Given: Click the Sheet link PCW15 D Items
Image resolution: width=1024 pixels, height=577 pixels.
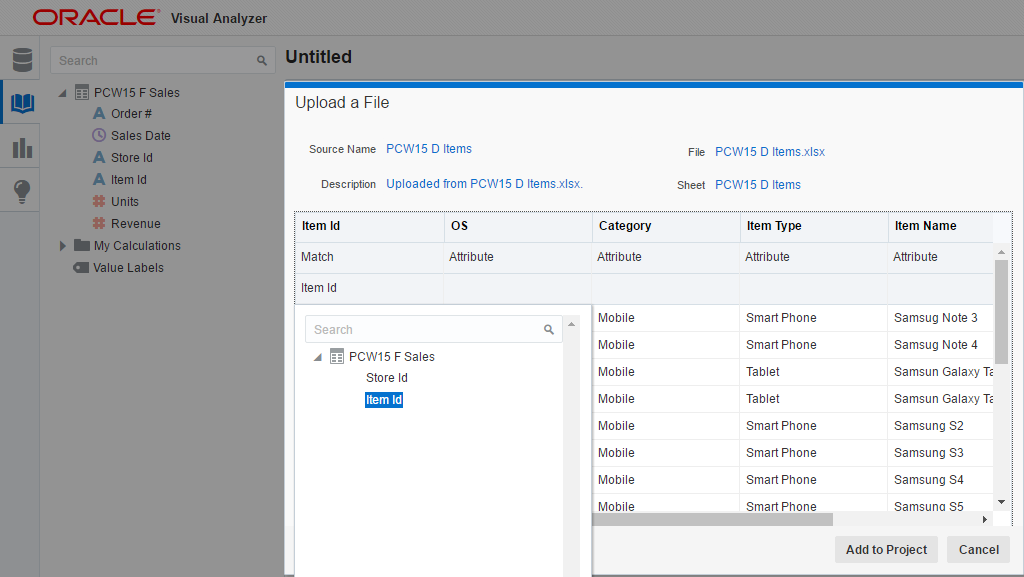Looking at the screenshot, I should [758, 185].
